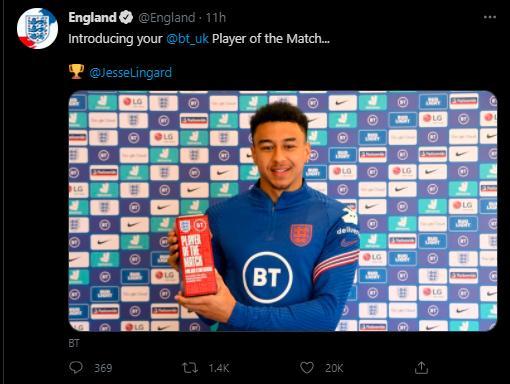Click the 369 replies count
This screenshot has width=510, height=384.
click(x=103, y=368)
